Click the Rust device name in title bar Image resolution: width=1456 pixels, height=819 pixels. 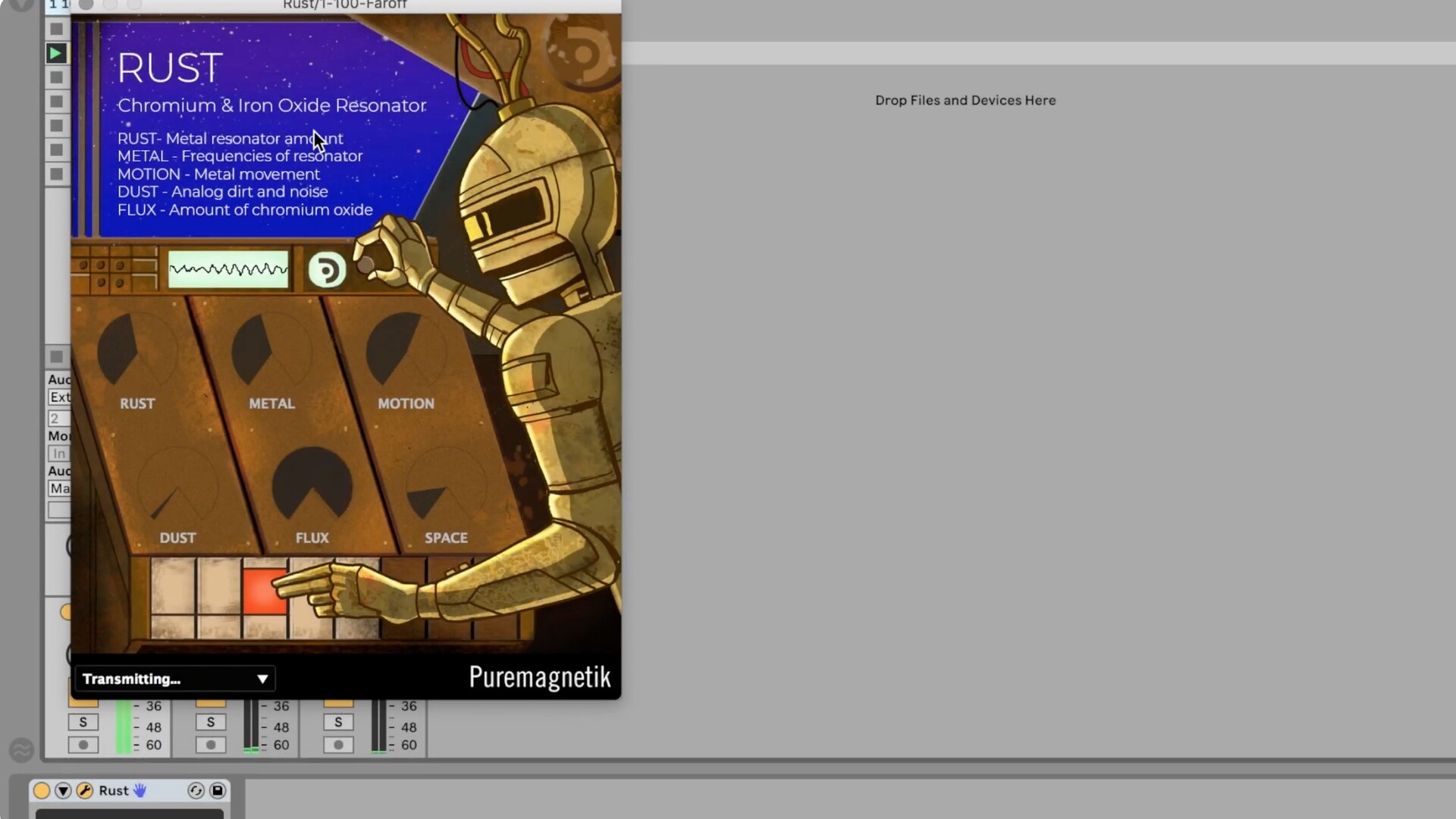coord(114,790)
